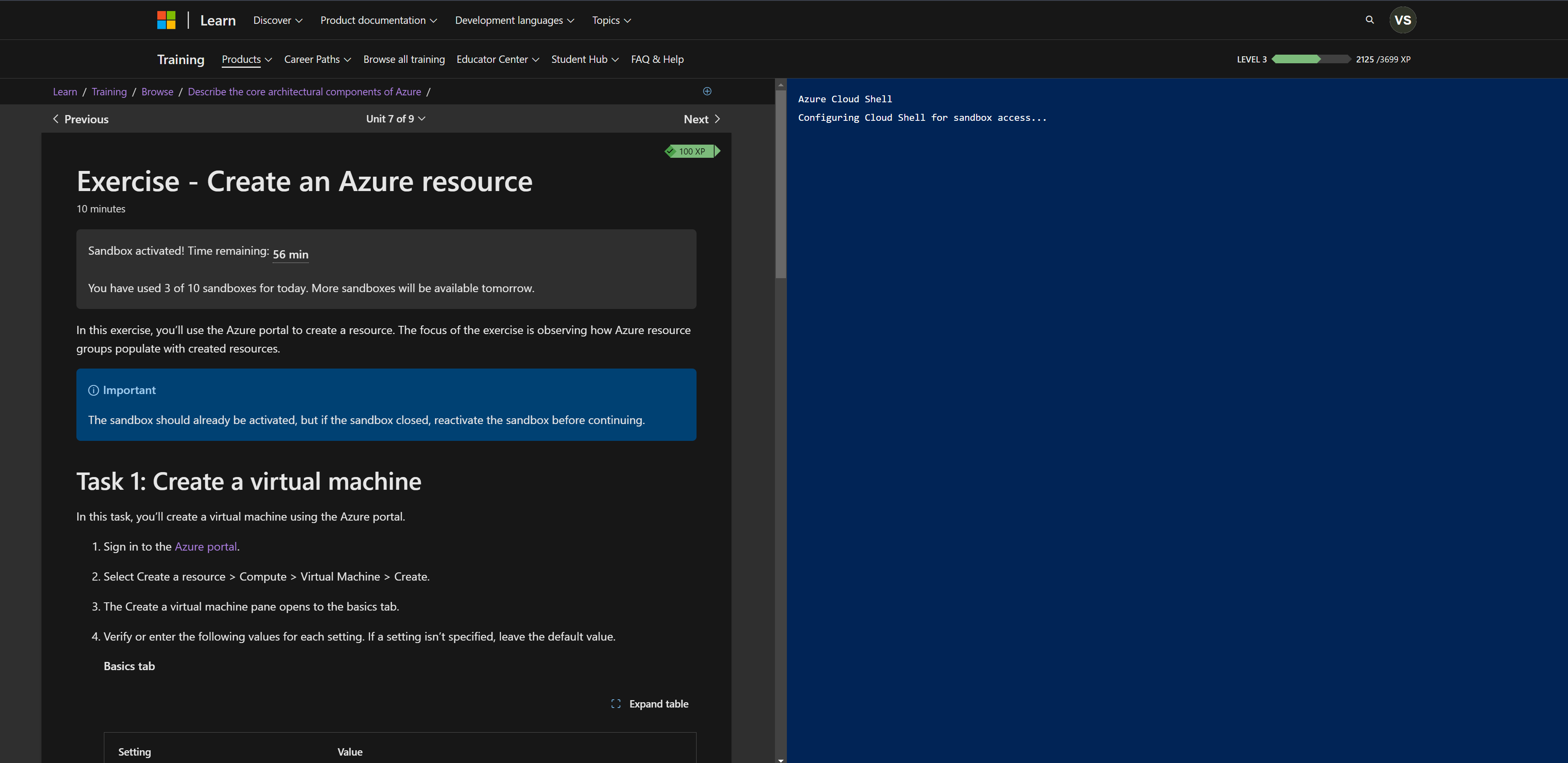The height and width of the screenshot is (763, 1568).
Task: Click the add-to-collection plus icon
Action: (707, 91)
